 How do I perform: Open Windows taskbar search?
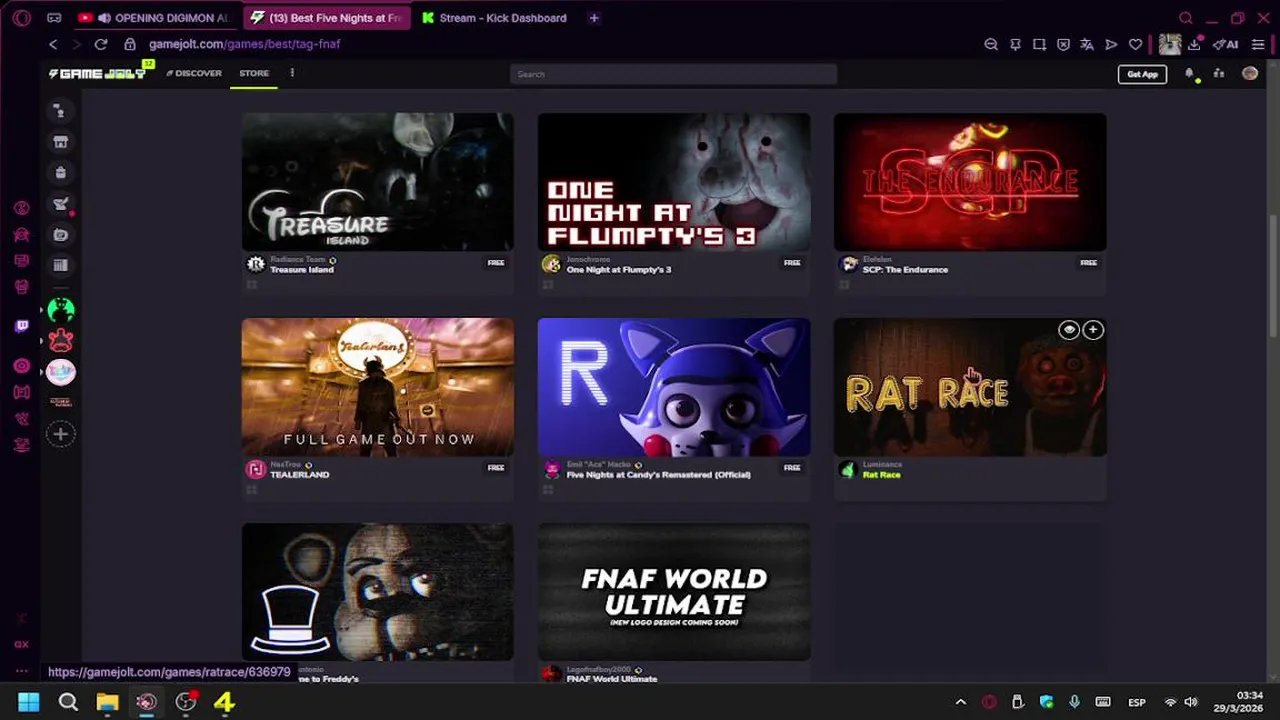68,702
